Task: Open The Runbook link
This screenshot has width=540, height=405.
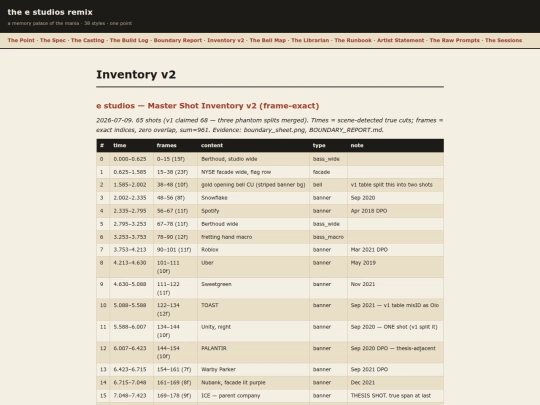Action: click(x=353, y=40)
